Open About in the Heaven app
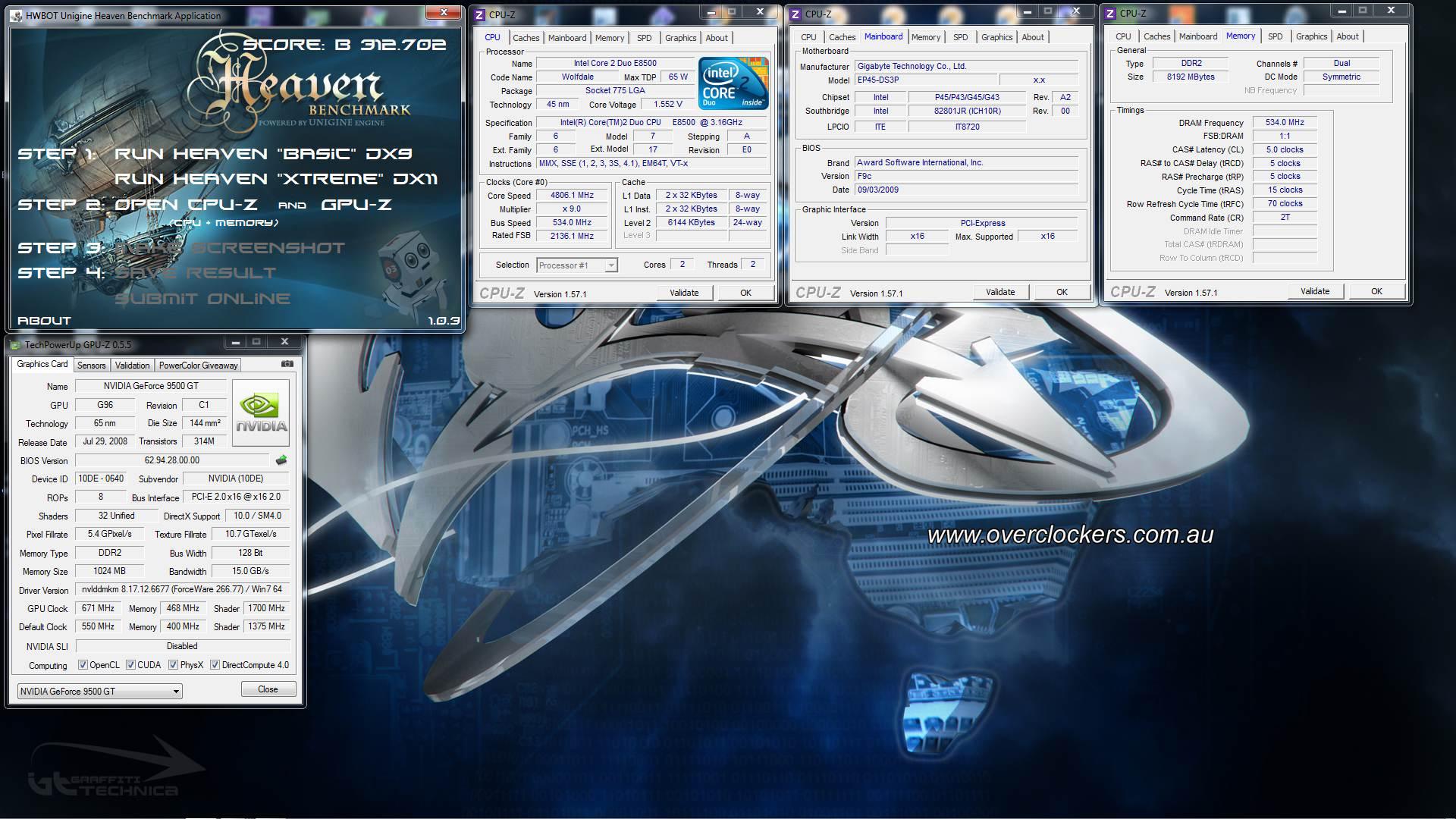Image resolution: width=1456 pixels, height=819 pixels. (44, 321)
